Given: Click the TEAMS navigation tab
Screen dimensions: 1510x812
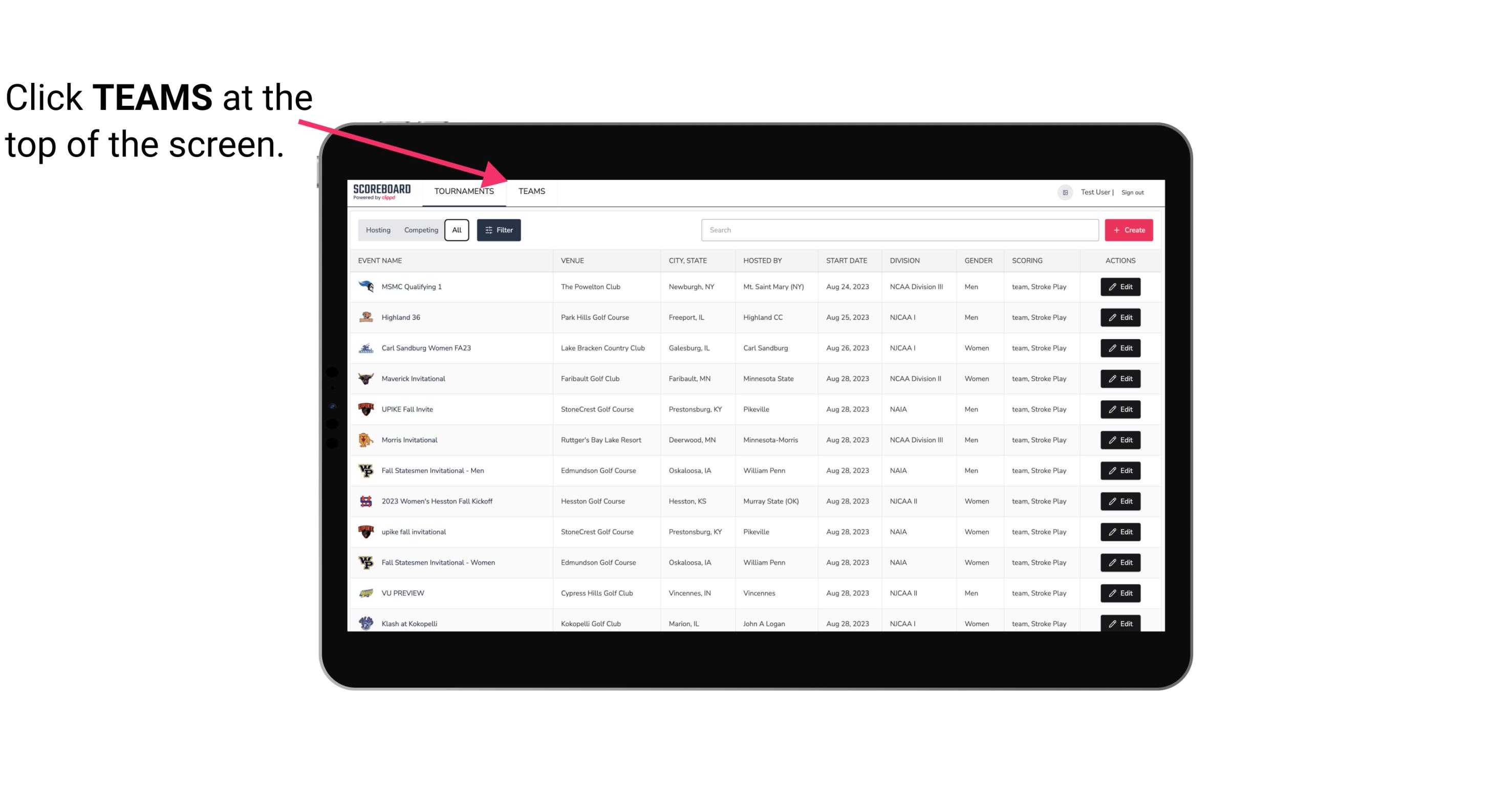Looking at the screenshot, I should pyautogui.click(x=531, y=191).
